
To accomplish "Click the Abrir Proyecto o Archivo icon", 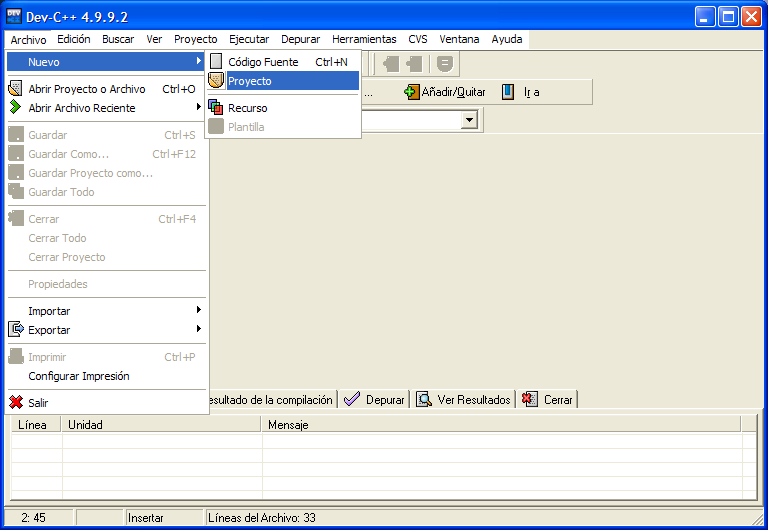I will (x=16, y=89).
